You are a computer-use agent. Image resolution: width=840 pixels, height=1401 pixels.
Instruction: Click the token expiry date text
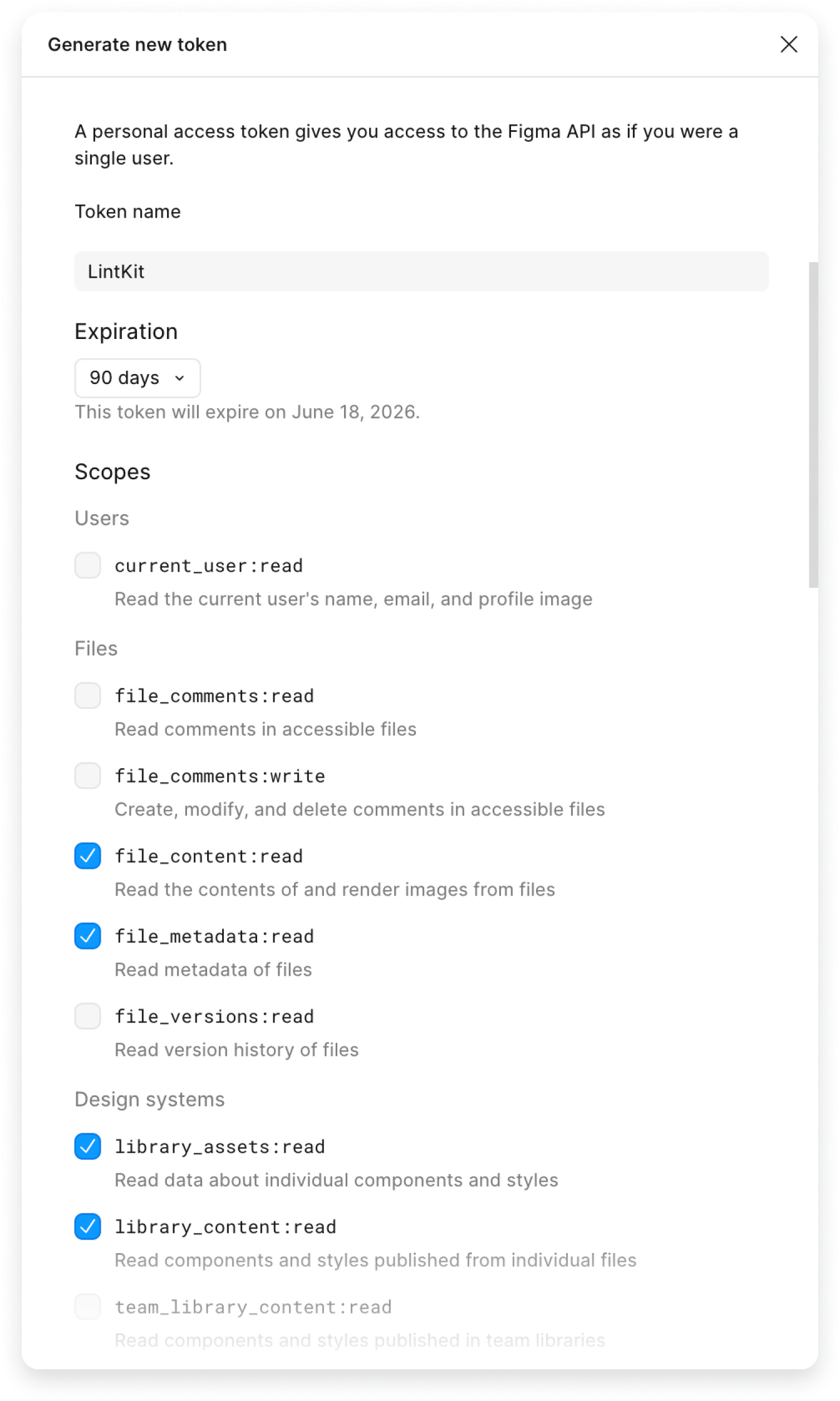pyautogui.click(x=248, y=412)
